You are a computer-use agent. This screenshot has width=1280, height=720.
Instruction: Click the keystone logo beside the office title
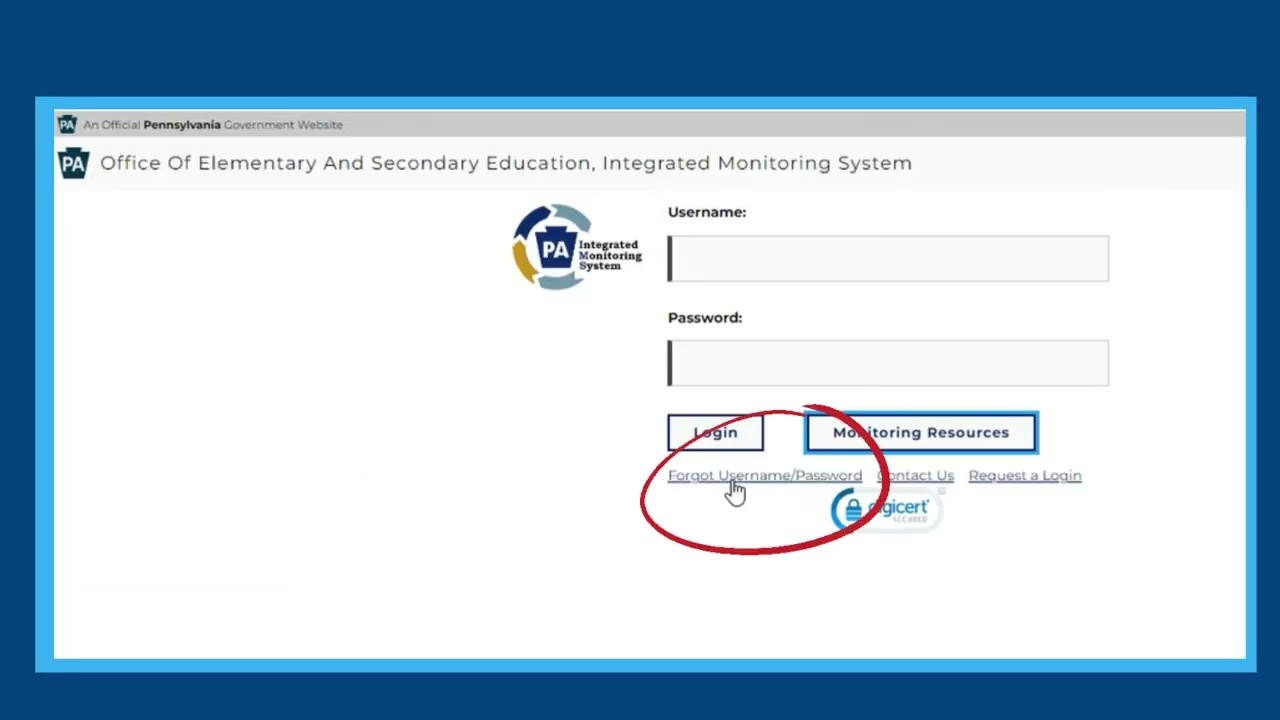(x=73, y=163)
